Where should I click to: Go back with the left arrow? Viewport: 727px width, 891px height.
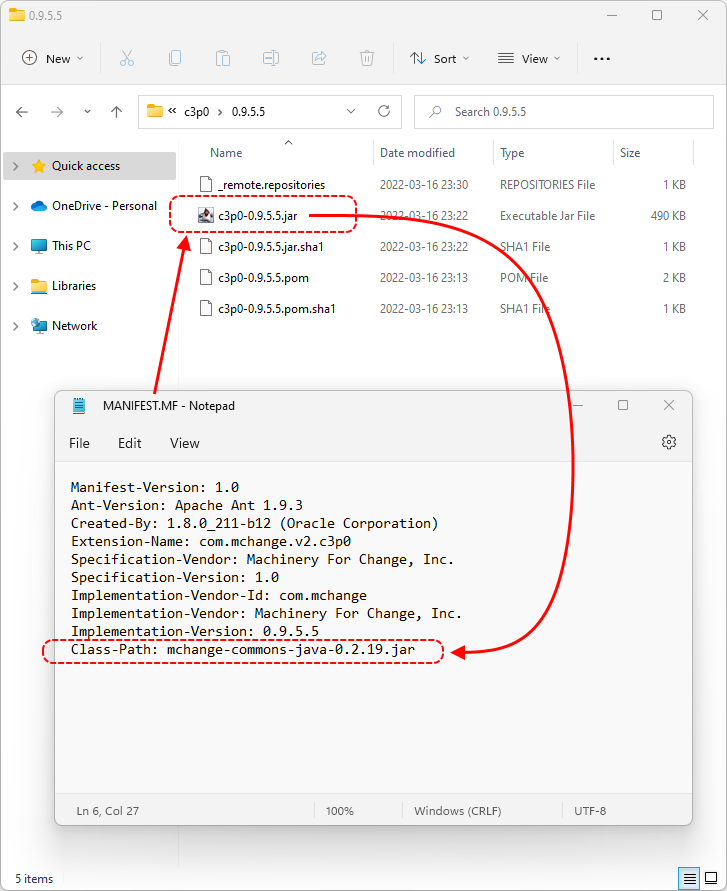[x=22, y=112]
